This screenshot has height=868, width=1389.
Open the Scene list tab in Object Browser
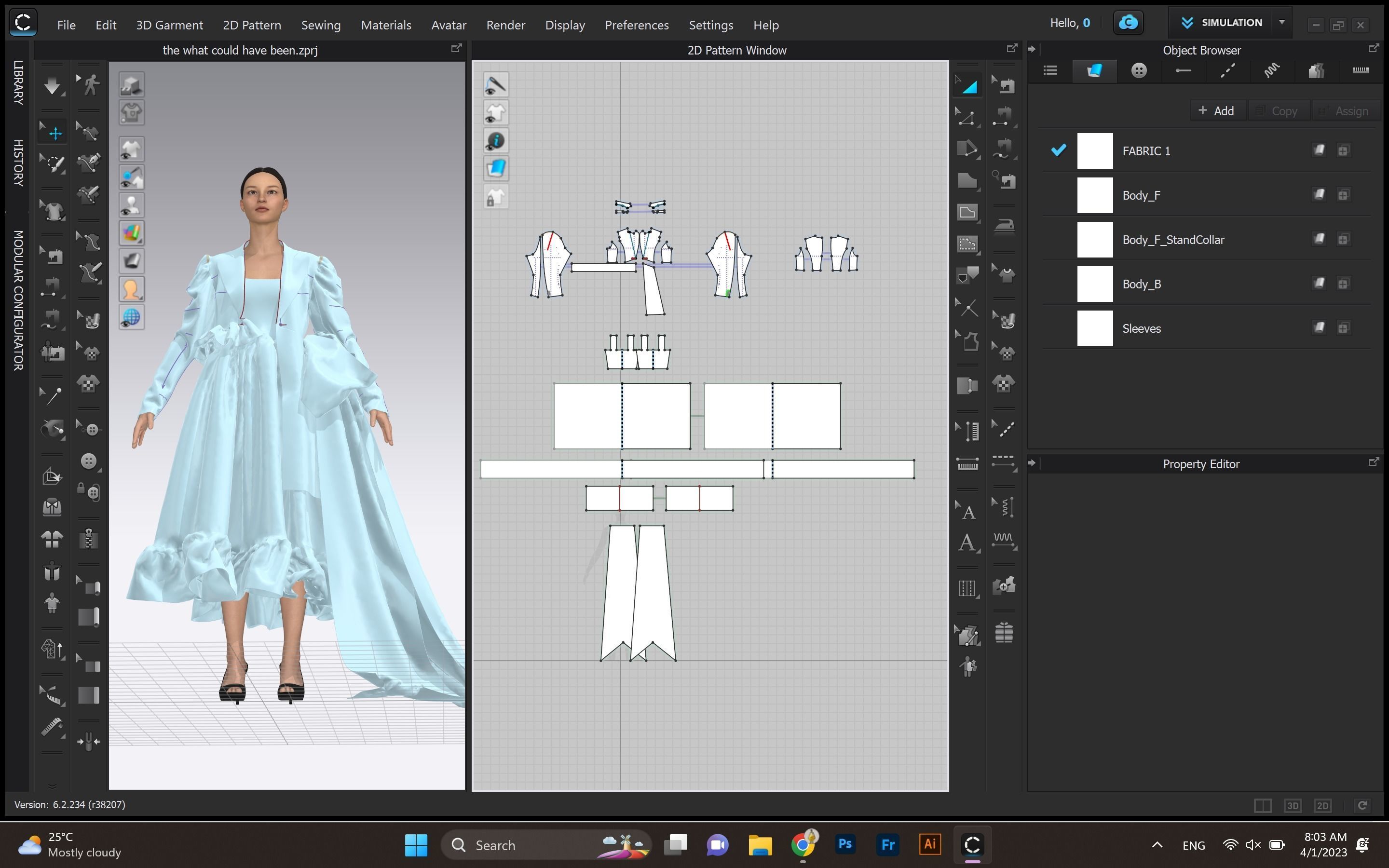click(1050, 70)
